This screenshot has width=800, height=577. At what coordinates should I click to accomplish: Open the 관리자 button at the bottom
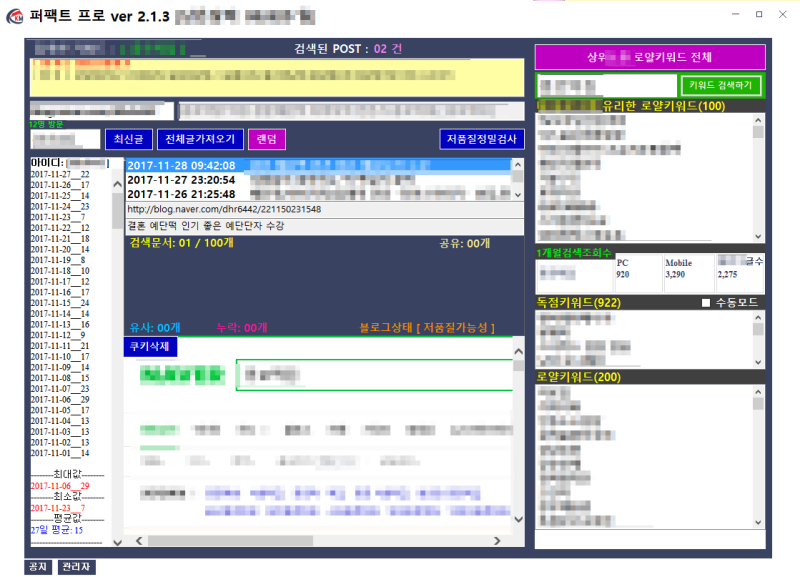(77, 567)
